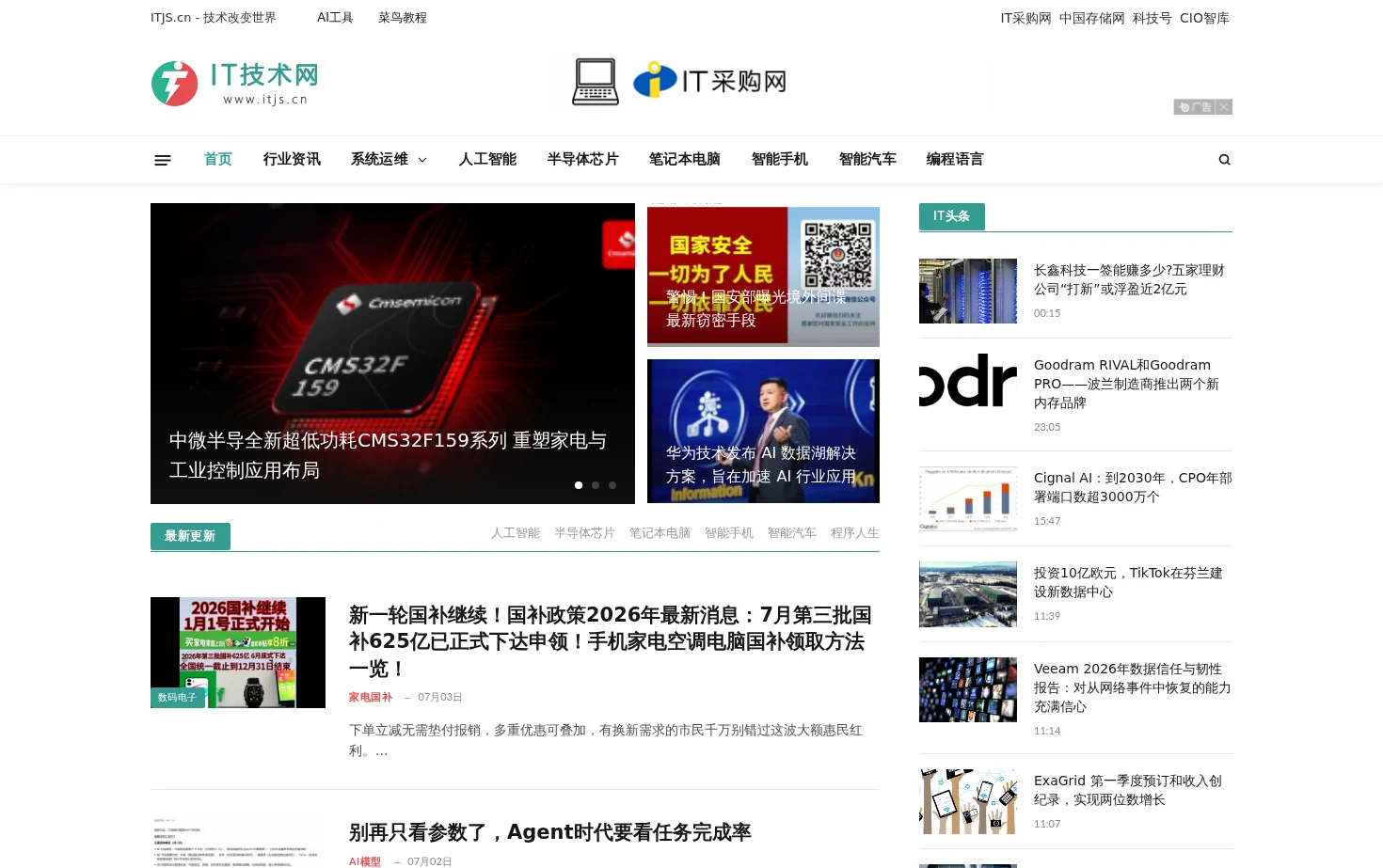Open 半导体芯片 menu item
This screenshot has height=868, width=1383.
(x=583, y=159)
